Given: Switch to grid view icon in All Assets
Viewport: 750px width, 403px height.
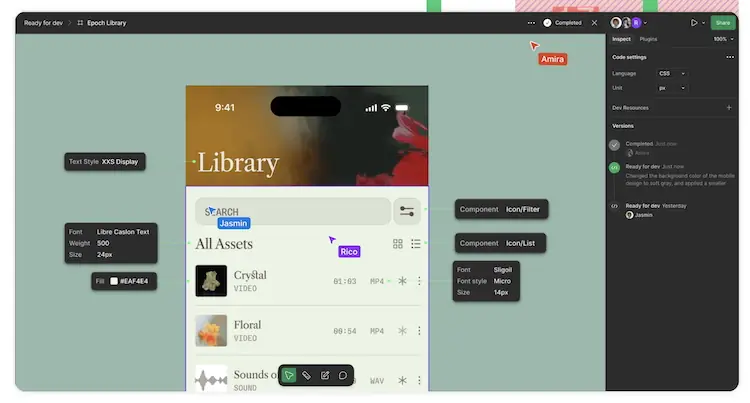Looking at the screenshot, I should click(x=398, y=244).
